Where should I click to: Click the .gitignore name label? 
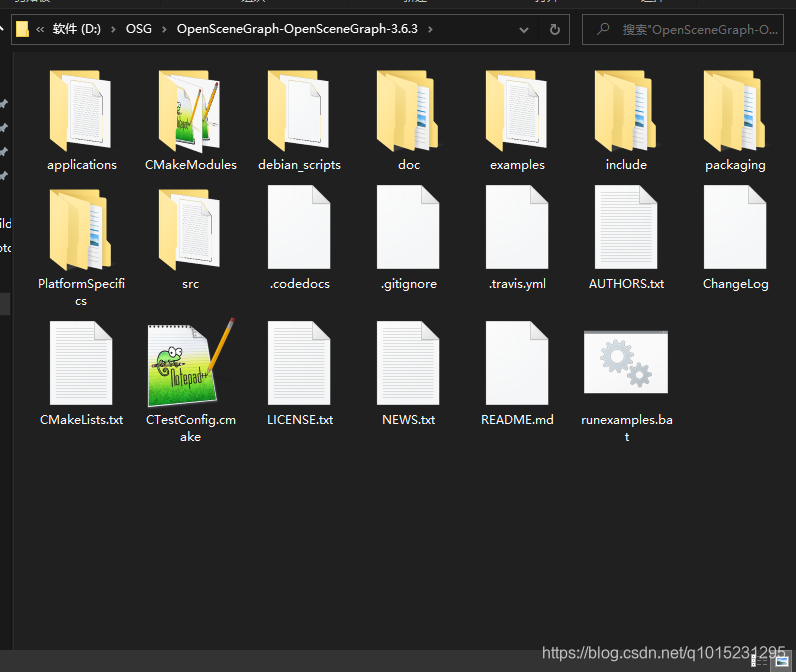(x=409, y=284)
